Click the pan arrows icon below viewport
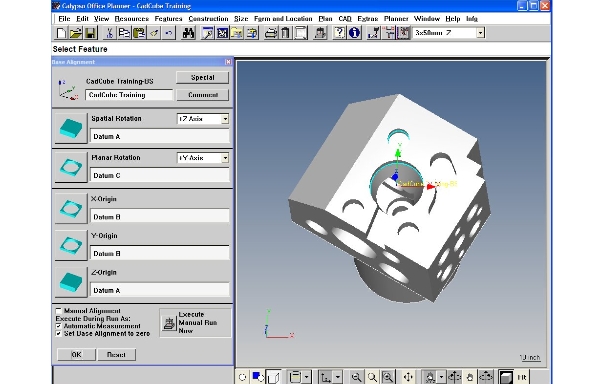The height and width of the screenshot is (384, 604). pos(408,377)
